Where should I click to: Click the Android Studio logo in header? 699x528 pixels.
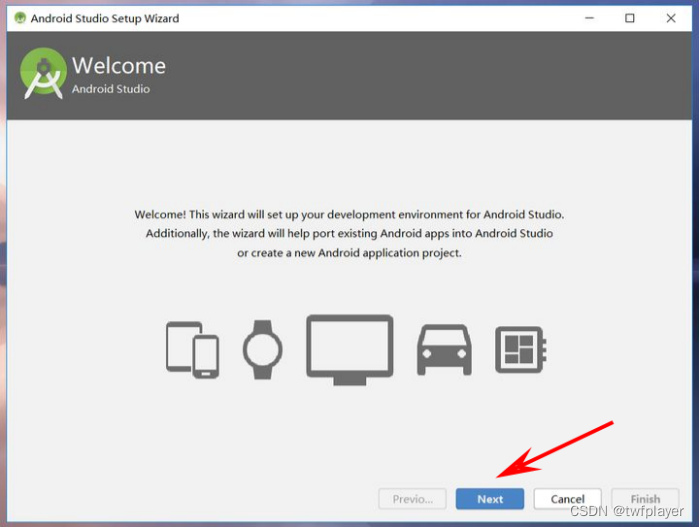pos(43,73)
